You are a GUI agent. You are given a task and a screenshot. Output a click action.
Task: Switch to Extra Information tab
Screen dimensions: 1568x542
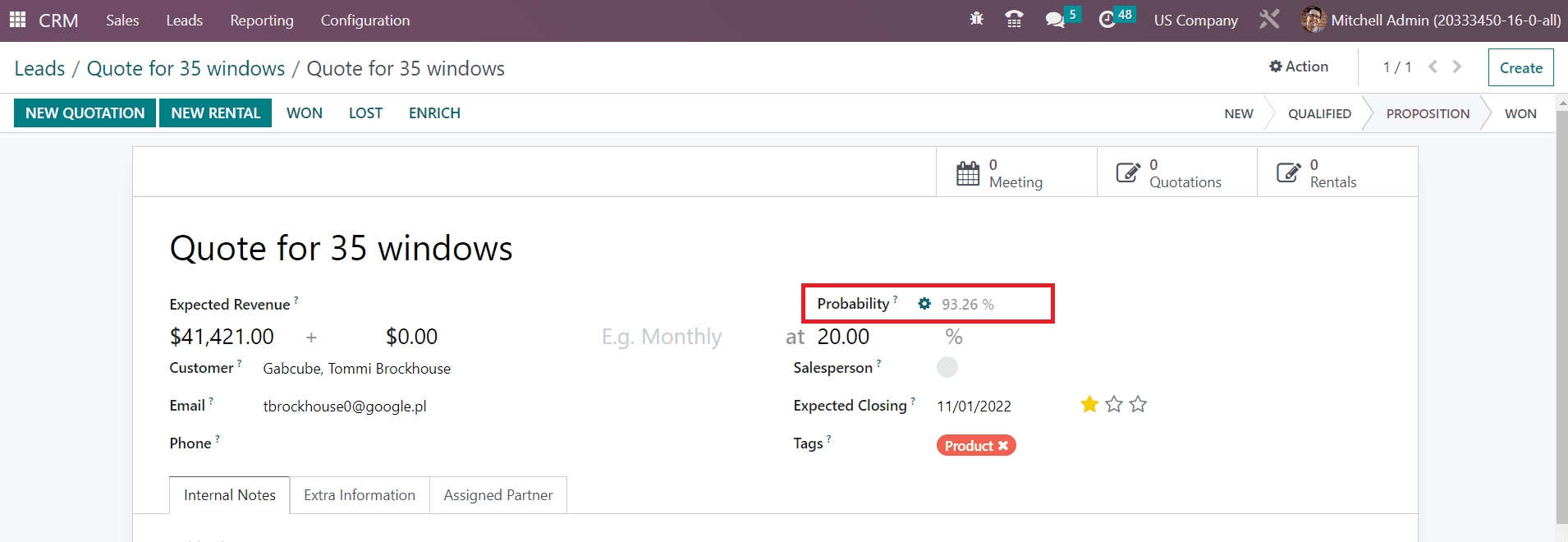point(360,495)
